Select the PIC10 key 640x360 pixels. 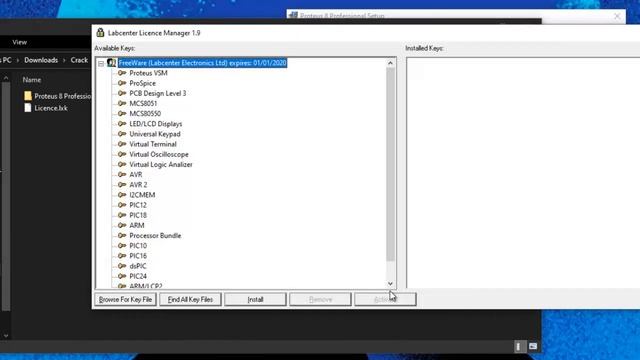(138, 246)
